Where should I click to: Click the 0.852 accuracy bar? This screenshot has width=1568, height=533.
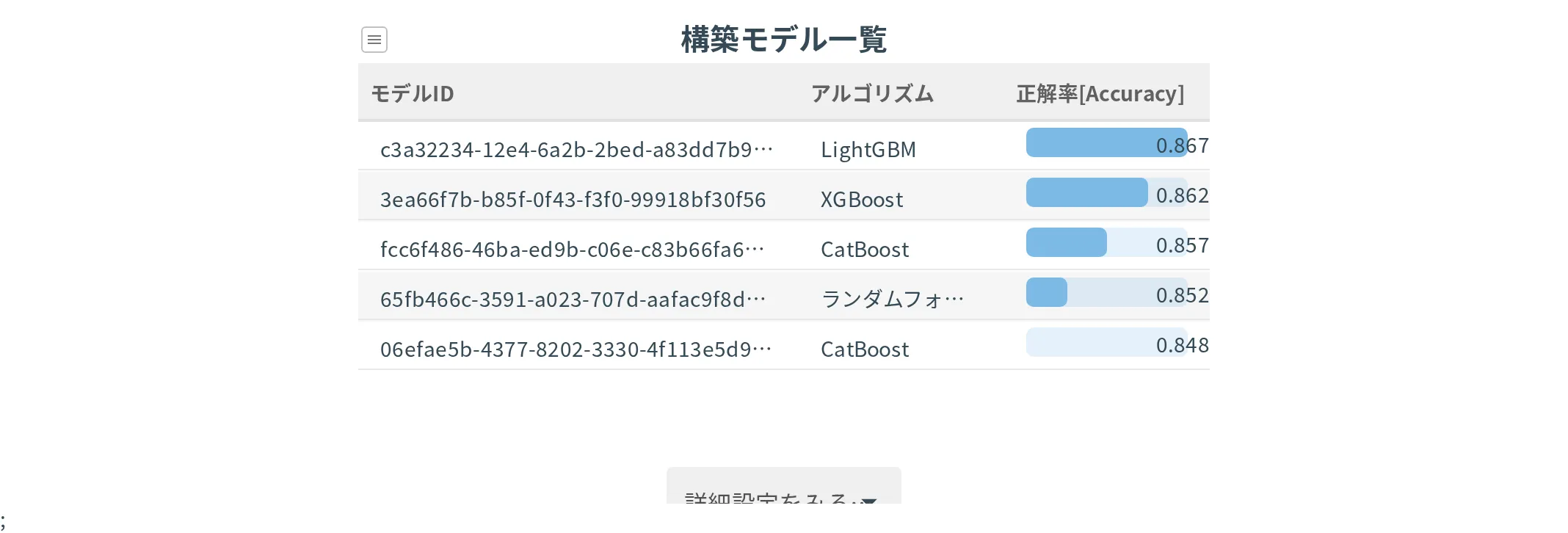click(x=1107, y=292)
